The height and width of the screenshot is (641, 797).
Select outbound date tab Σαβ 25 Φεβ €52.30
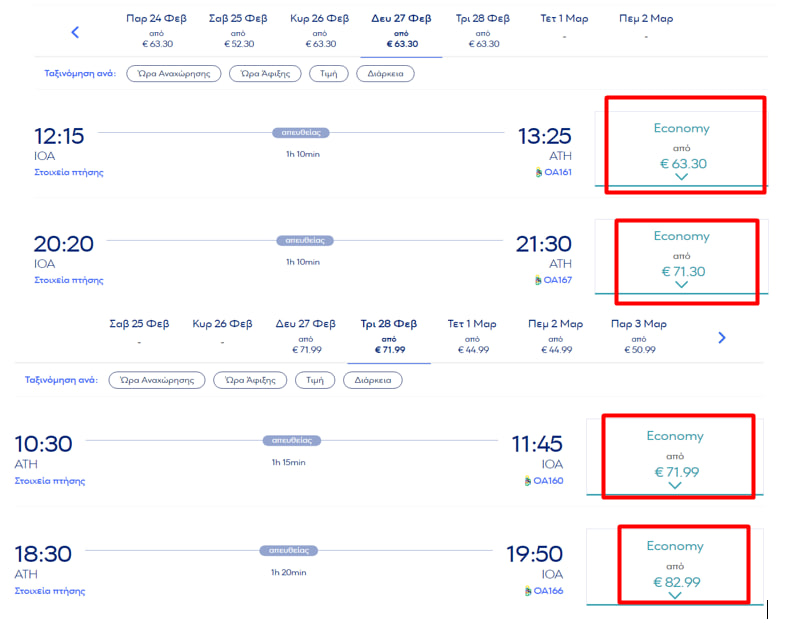(238, 30)
